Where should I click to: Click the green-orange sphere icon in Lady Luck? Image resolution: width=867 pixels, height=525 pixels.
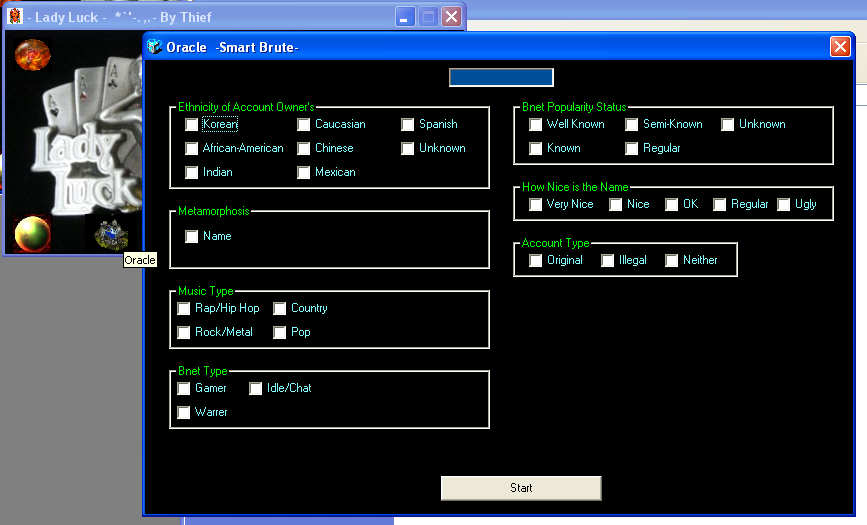(x=32, y=234)
